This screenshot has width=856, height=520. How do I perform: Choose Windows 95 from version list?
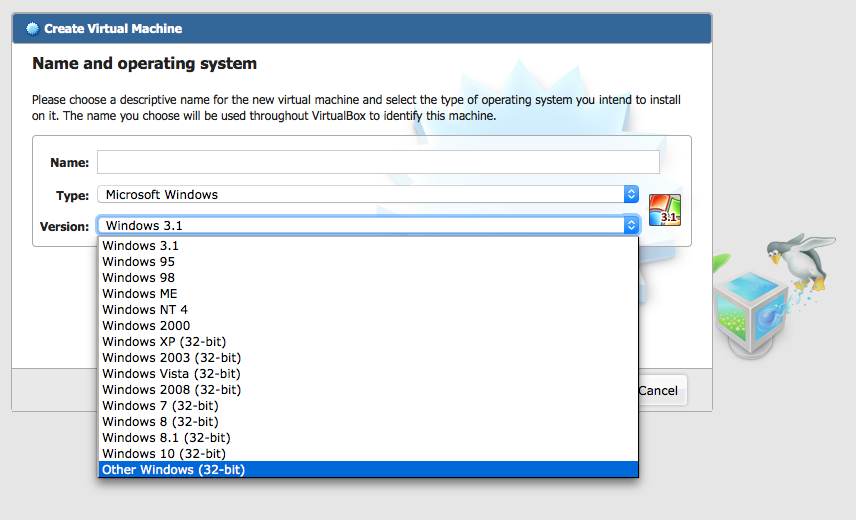(x=138, y=262)
